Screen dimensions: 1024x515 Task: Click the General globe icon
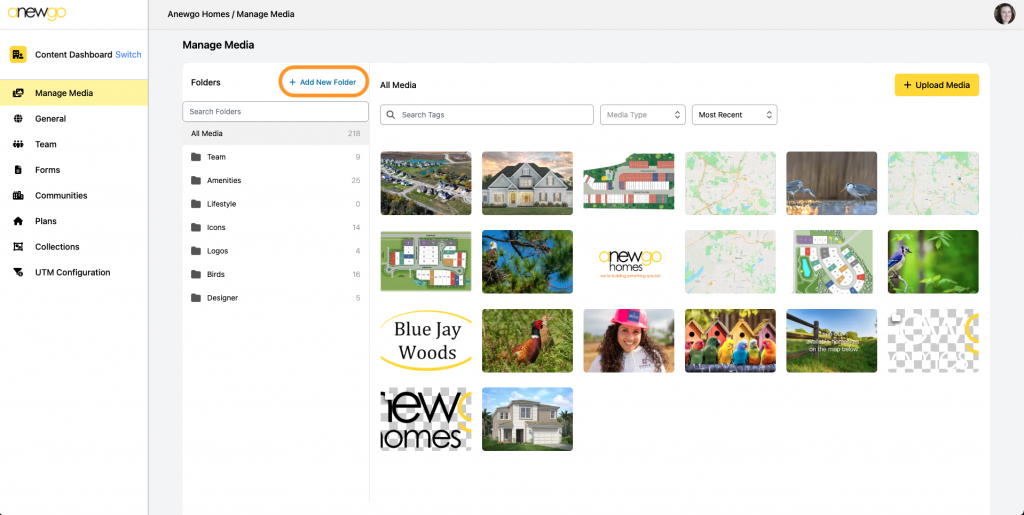click(x=18, y=119)
